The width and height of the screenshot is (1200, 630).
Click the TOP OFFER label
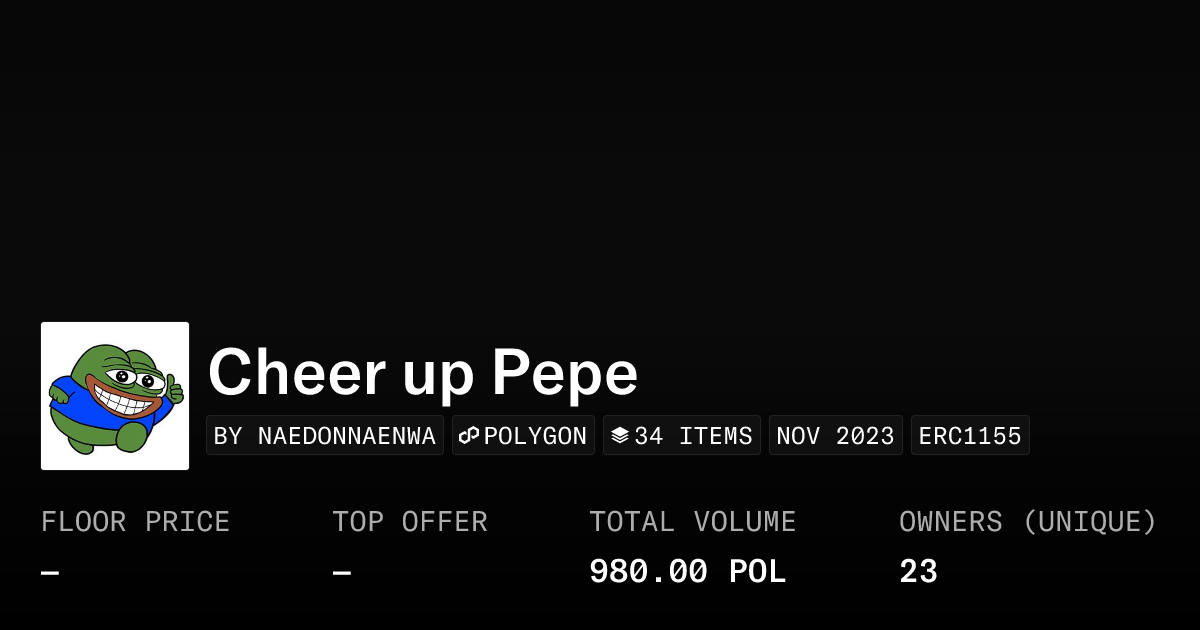point(410,522)
